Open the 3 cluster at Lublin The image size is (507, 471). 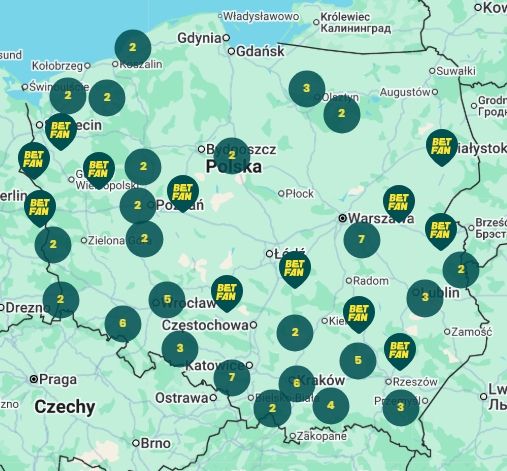pos(425,298)
